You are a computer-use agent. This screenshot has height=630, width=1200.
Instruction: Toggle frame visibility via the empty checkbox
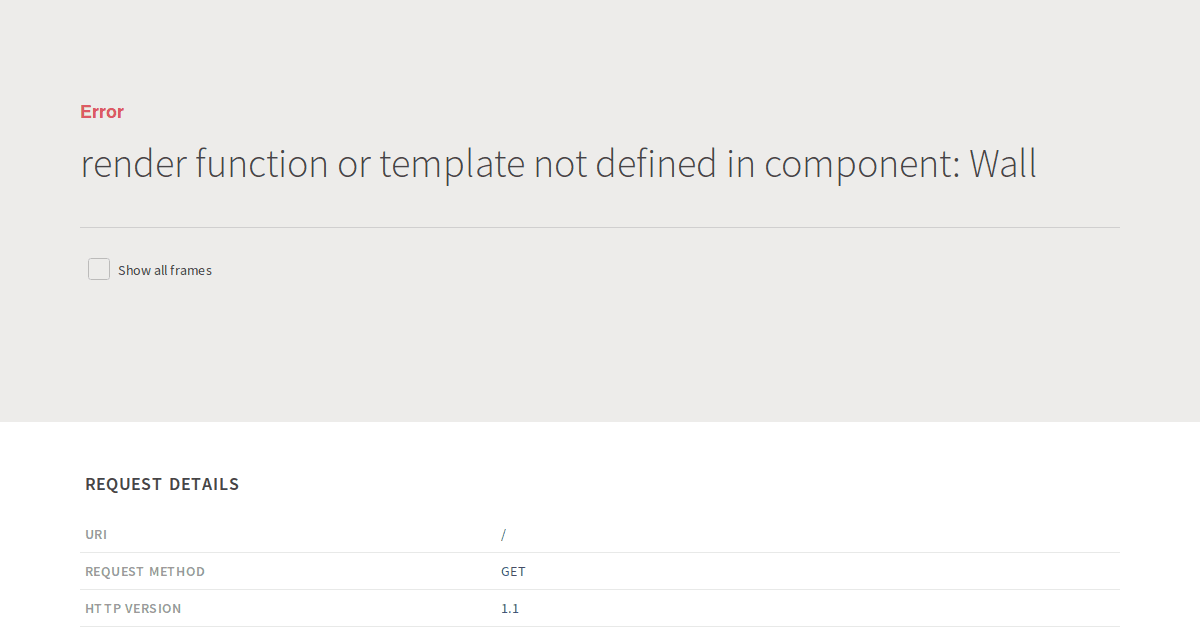(98, 268)
